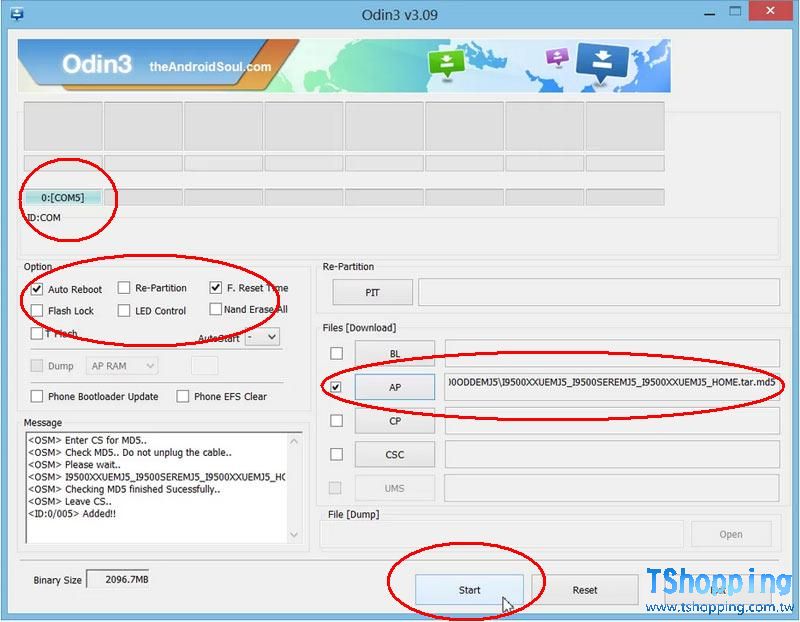Viewport: 800px width, 622px height.
Task: Tick the T Flash checkbox
Action: pos(37,333)
